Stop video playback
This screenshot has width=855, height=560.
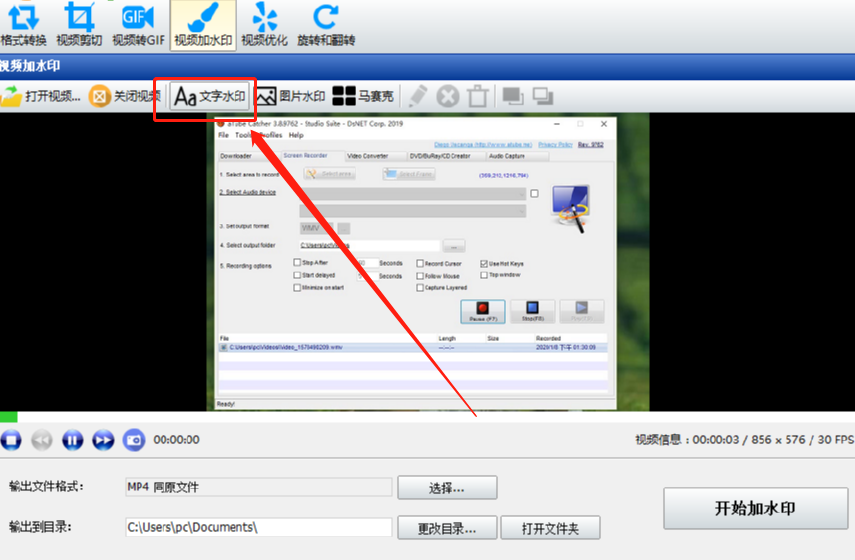(x=11, y=439)
